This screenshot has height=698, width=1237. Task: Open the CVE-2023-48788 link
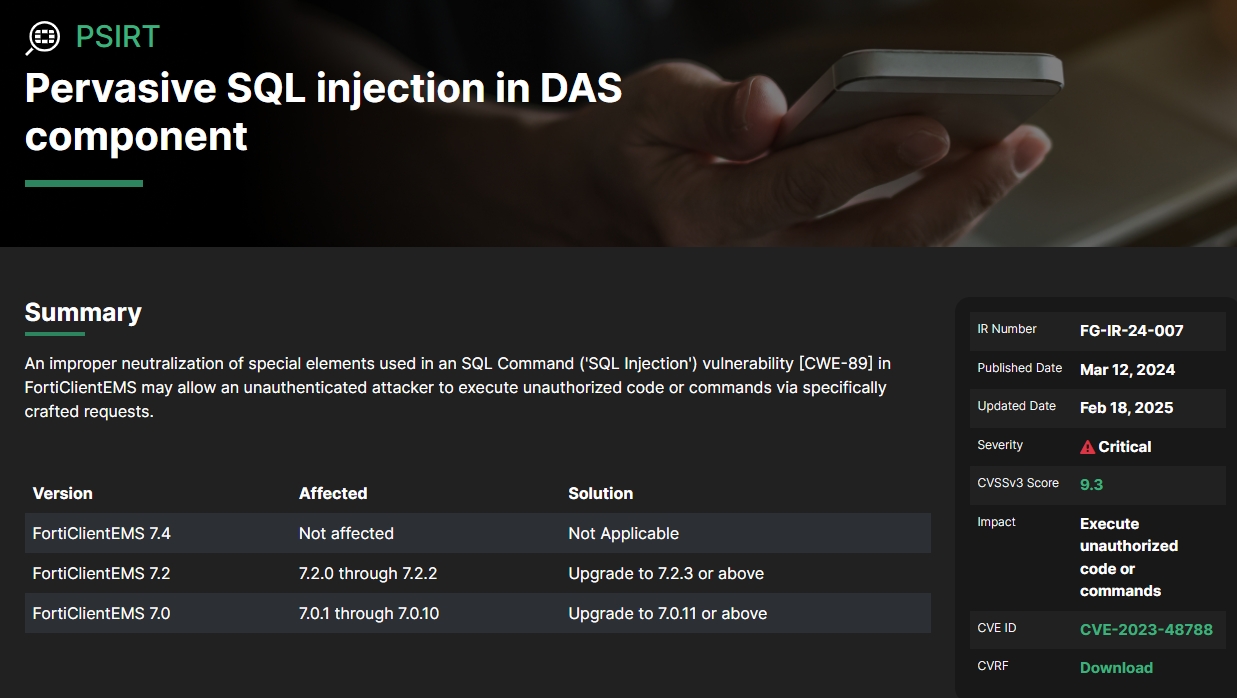[x=1146, y=629]
